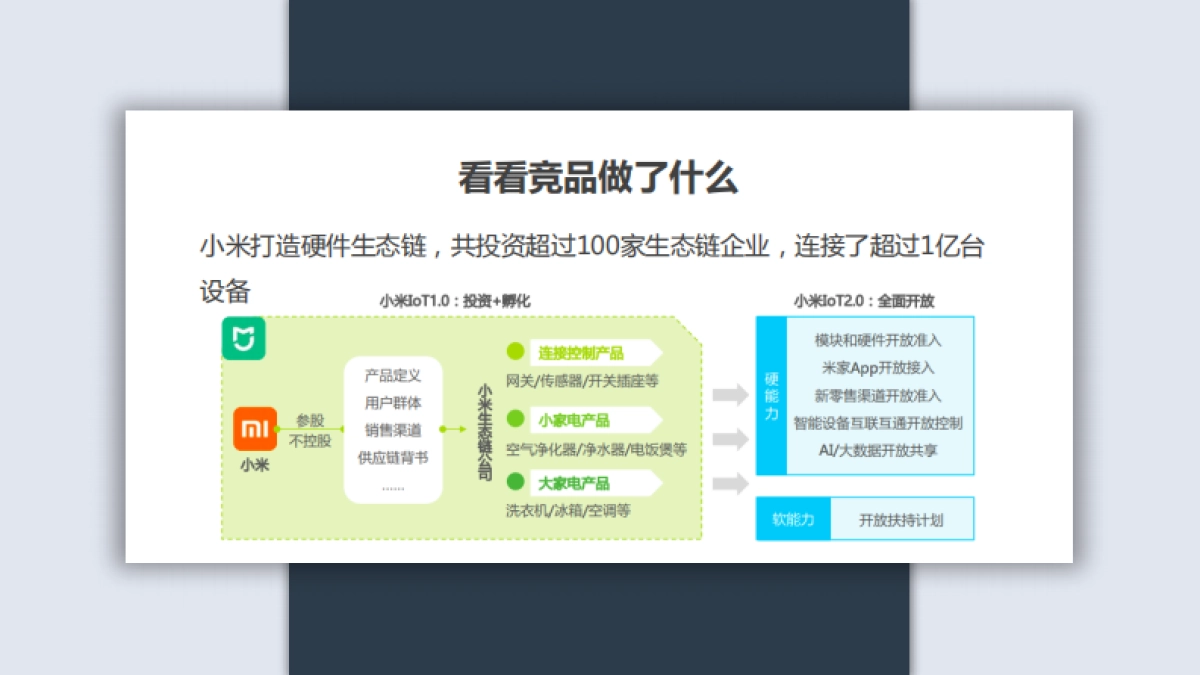Toggle the 软能力 blue block
Image resolution: width=1200 pixels, height=675 pixels.
[x=793, y=518]
